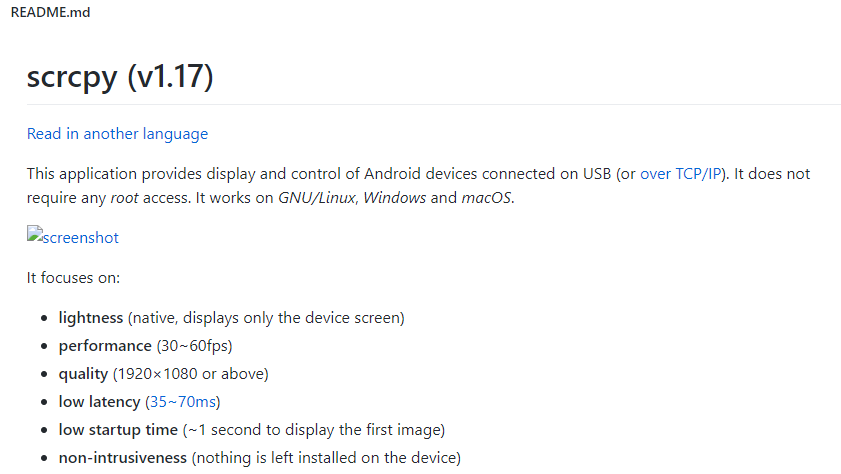Click the broken screenshot image icon
Screen dimensions: 841x474
(x=35, y=237)
